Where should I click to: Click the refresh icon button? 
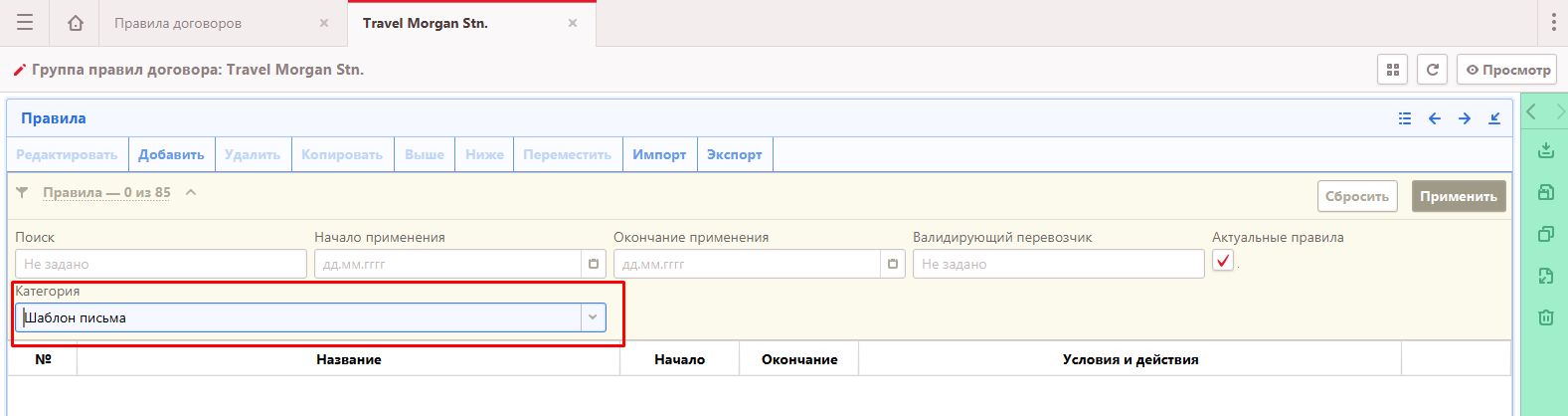(1432, 70)
